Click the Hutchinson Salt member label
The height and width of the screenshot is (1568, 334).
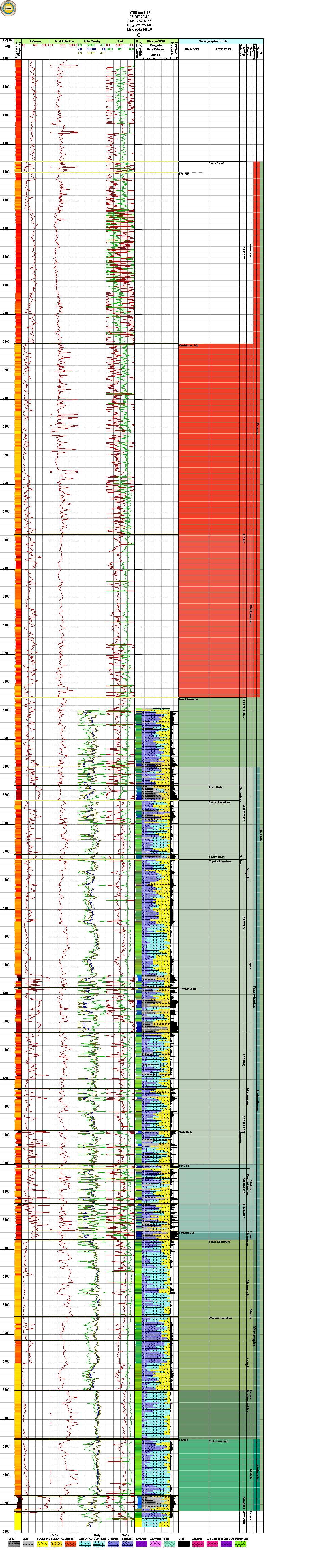tap(189, 345)
